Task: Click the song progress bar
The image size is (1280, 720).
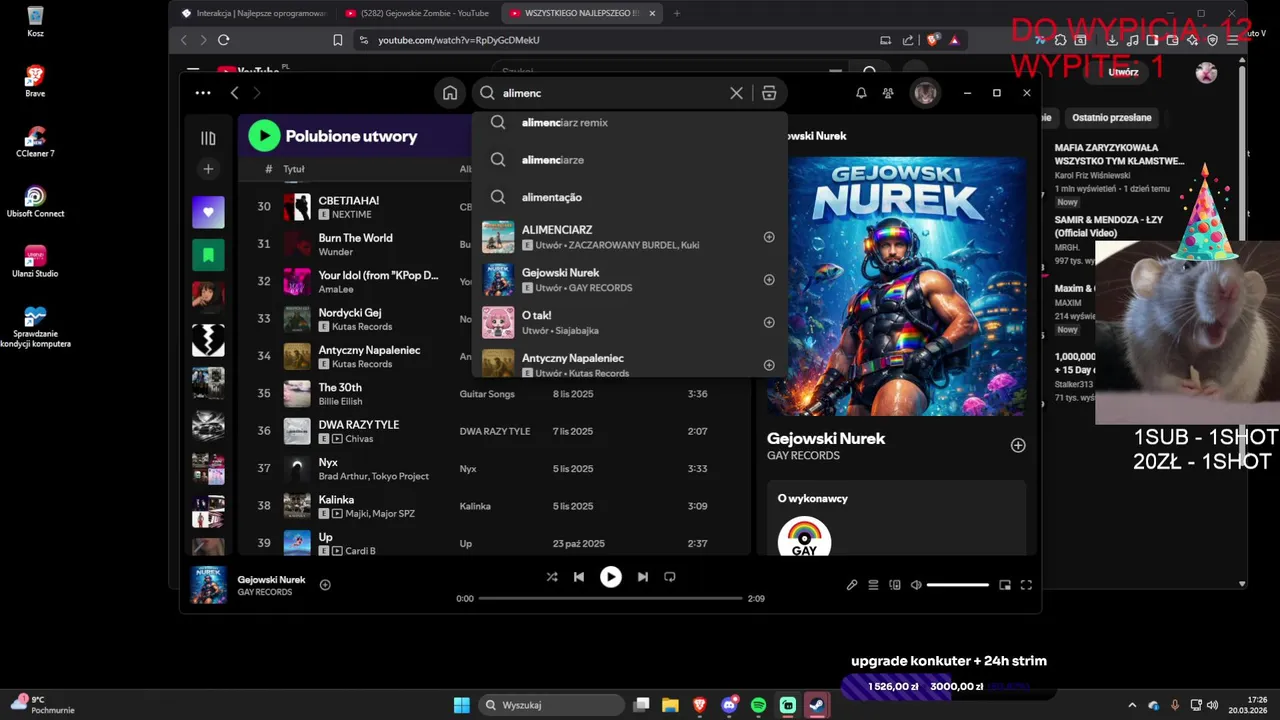Action: click(x=610, y=598)
